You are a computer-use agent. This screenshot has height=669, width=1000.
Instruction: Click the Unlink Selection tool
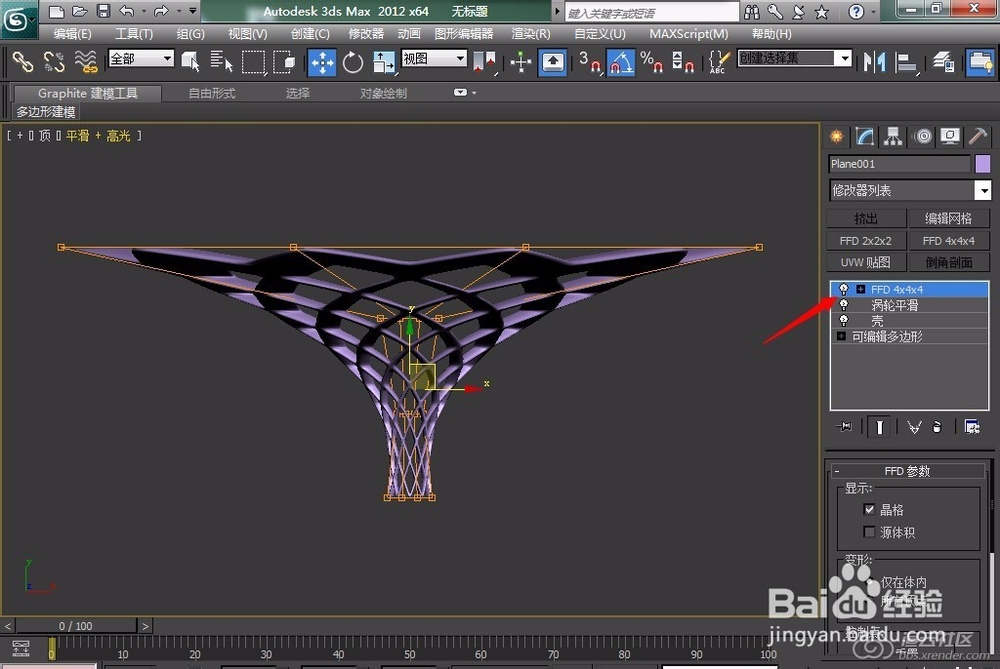54,62
